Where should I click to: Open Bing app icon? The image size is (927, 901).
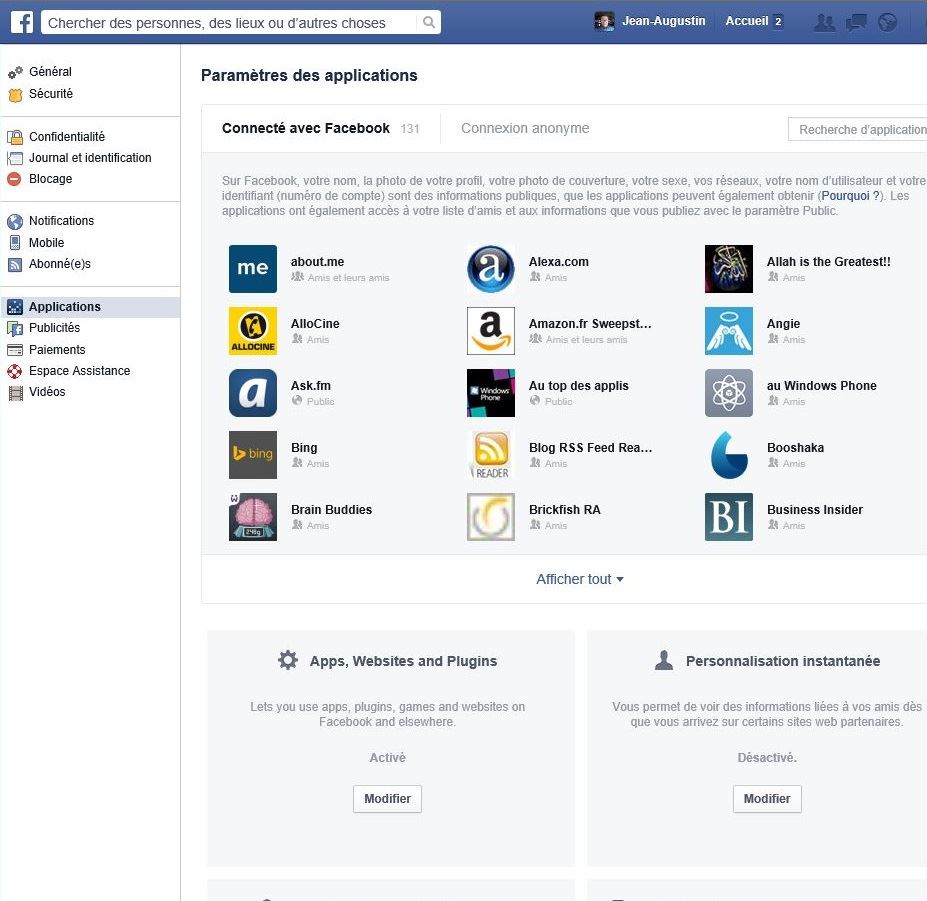pos(252,455)
